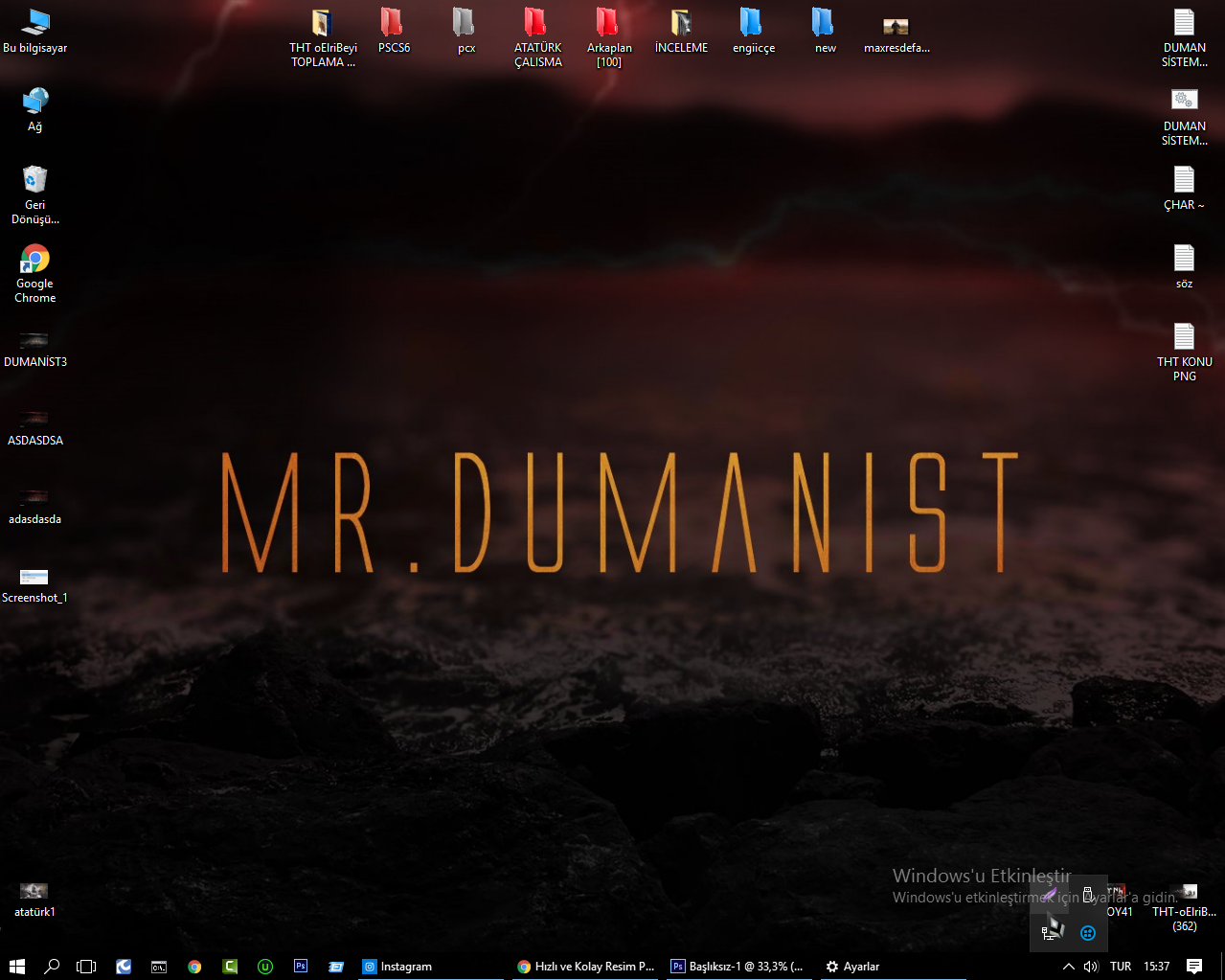1225x980 pixels.
Task: Open the ÇHAR ~ text document
Action: click(x=1185, y=188)
